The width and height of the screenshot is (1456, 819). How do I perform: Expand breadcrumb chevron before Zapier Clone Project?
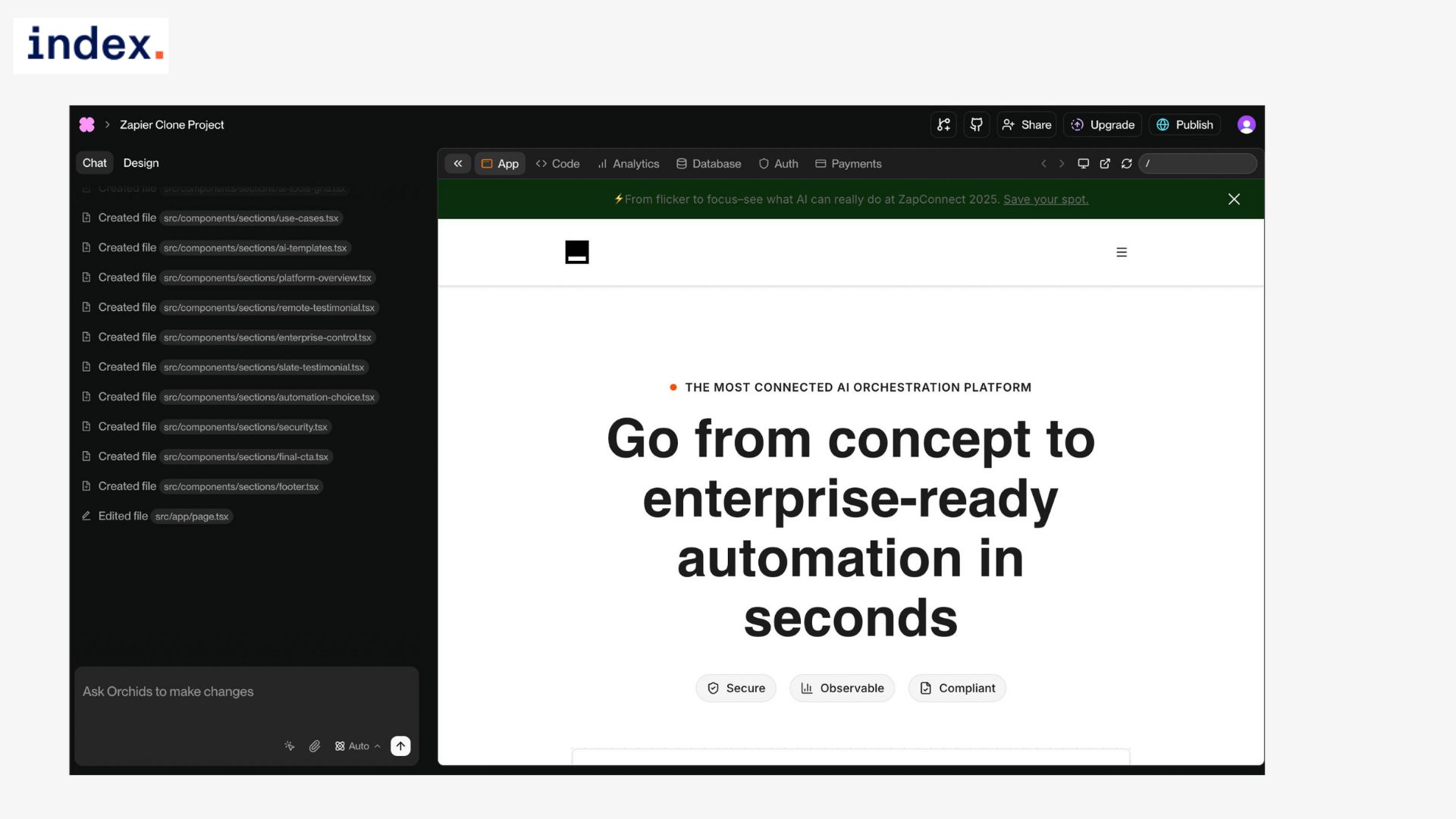108,124
